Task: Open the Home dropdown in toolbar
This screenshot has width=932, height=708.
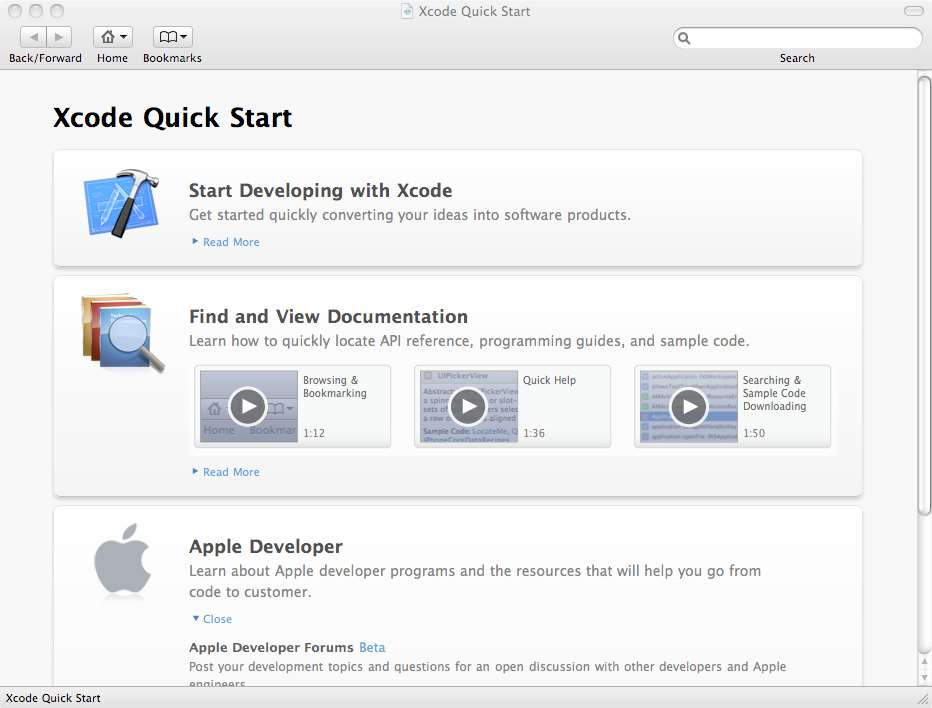Action: click(112, 37)
